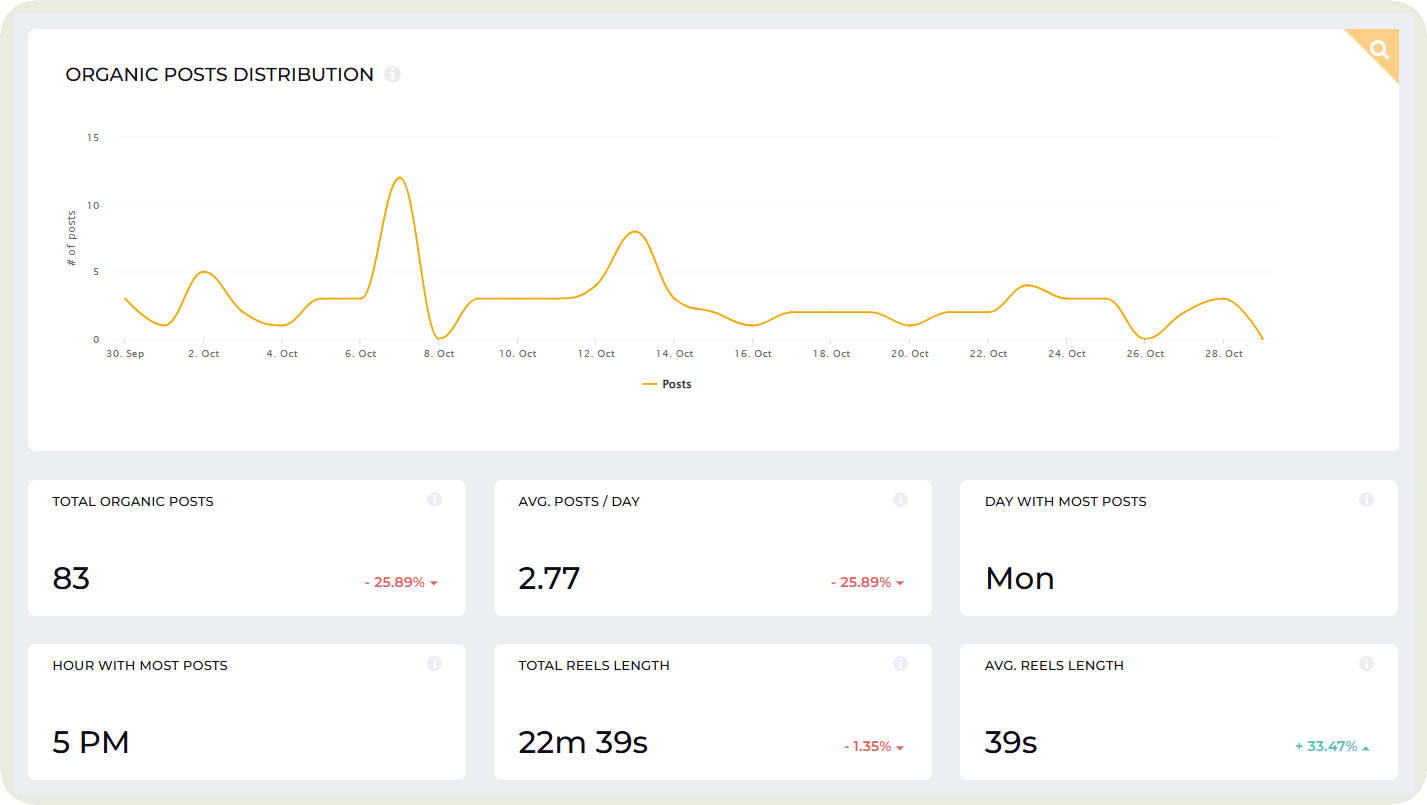Viewport: 1427px width, 805px height.
Task: Click the info icon on Hour With Most Posts
Action: coord(435,662)
